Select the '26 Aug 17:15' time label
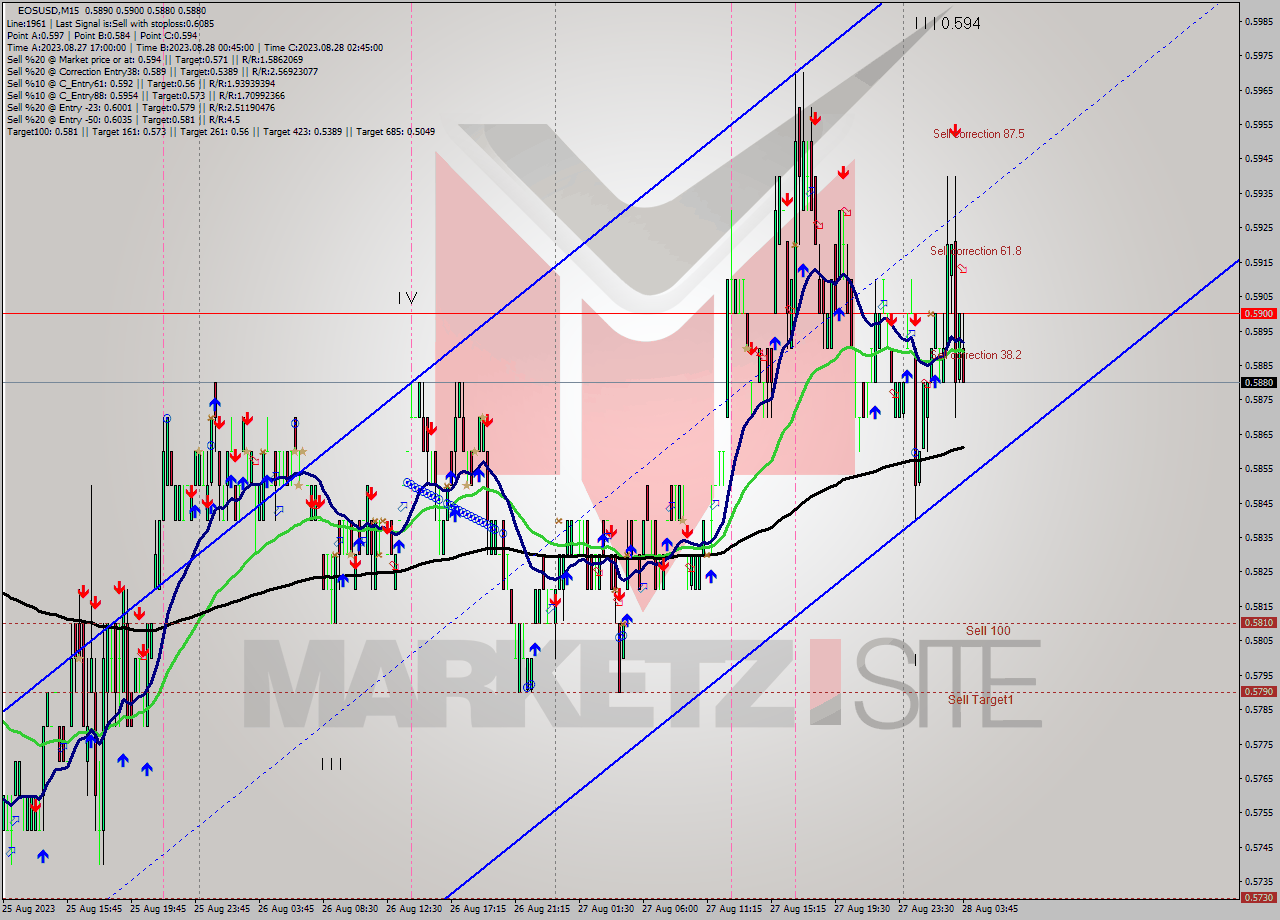 coord(478,909)
